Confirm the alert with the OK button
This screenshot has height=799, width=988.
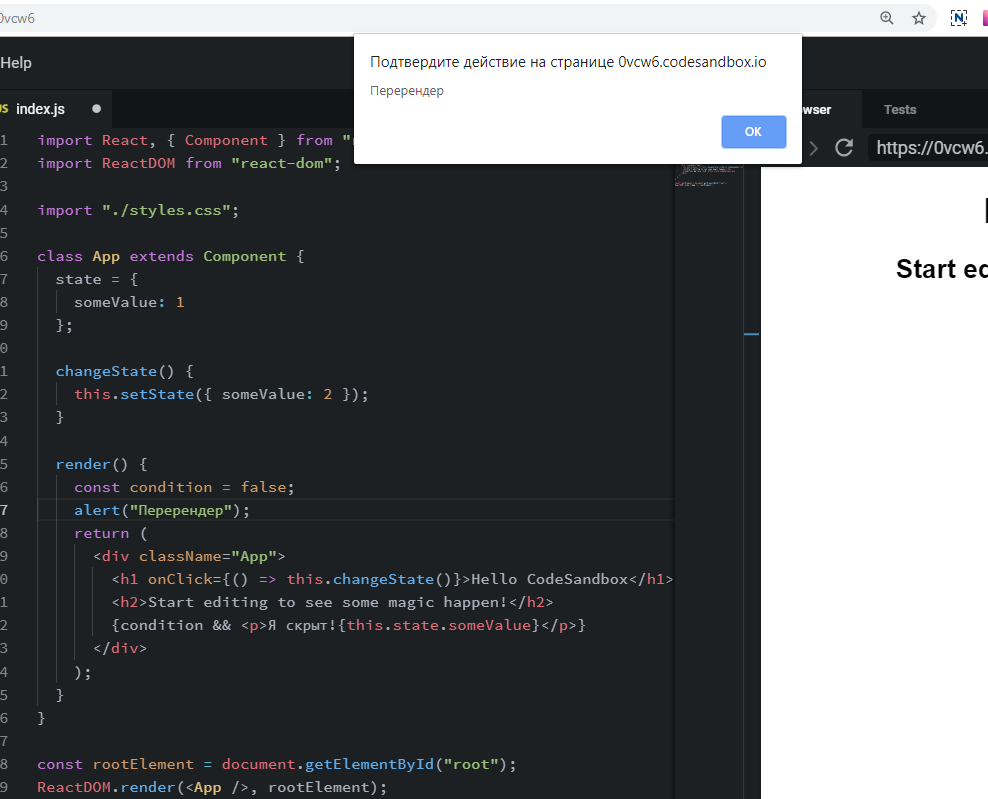(x=753, y=132)
